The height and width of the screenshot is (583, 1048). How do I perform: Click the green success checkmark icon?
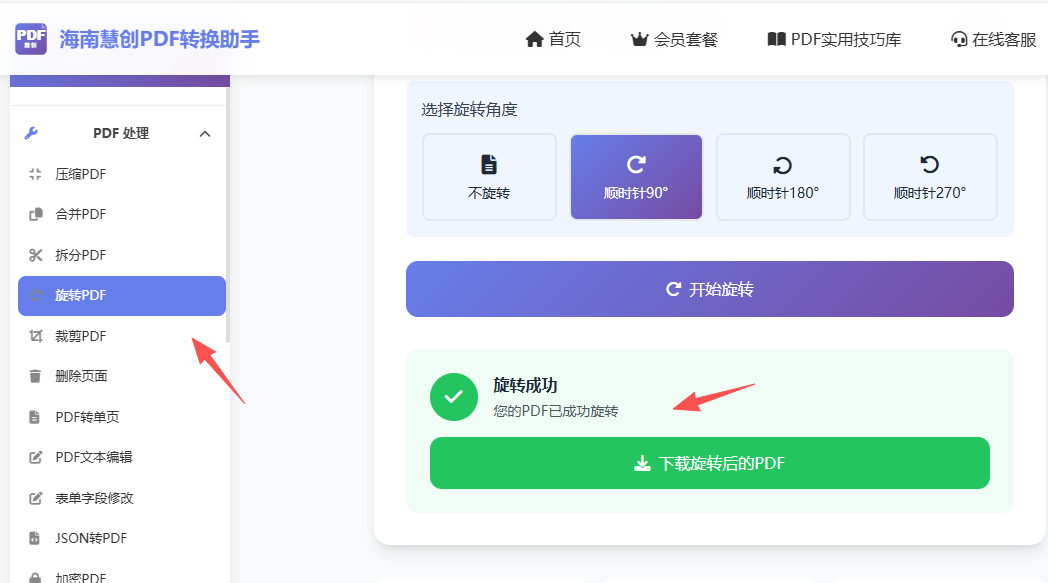(x=454, y=397)
